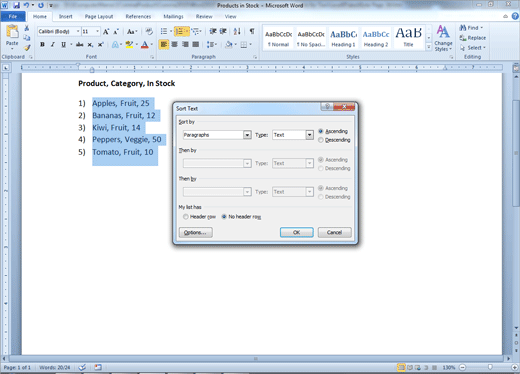
Task: Select the Header row radio button
Action: pos(186,217)
